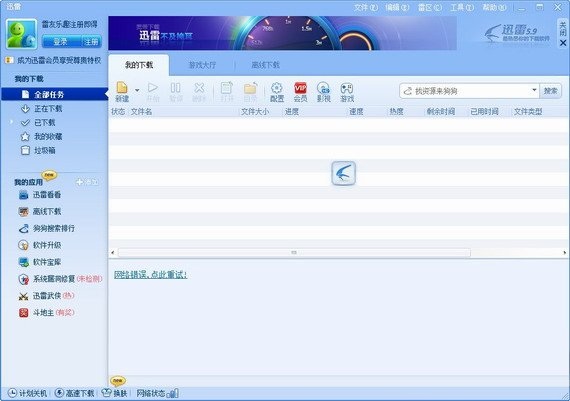This screenshot has height=401, width=570.
Task: Click the 目录 folder toolbar icon
Action: pos(250,92)
